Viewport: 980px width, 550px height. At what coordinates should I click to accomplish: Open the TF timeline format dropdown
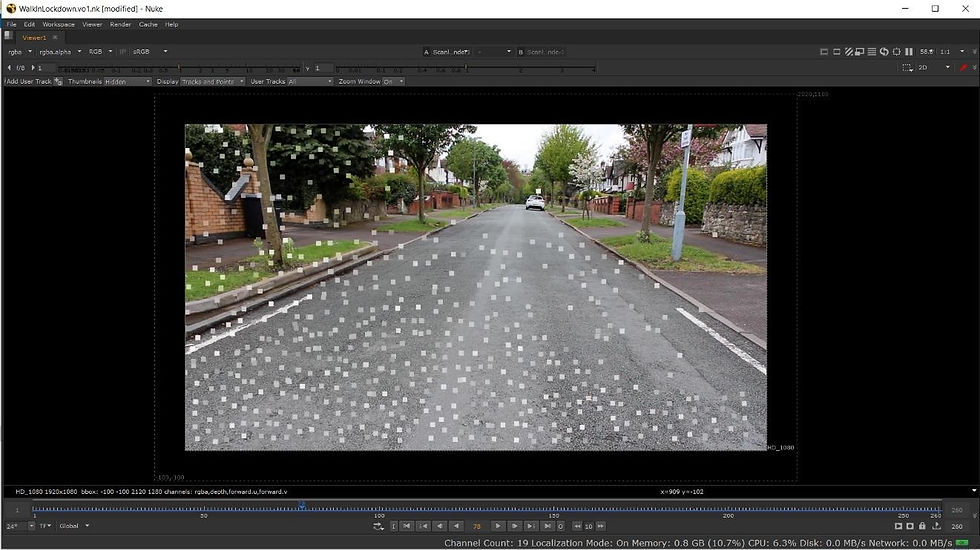(x=46, y=526)
